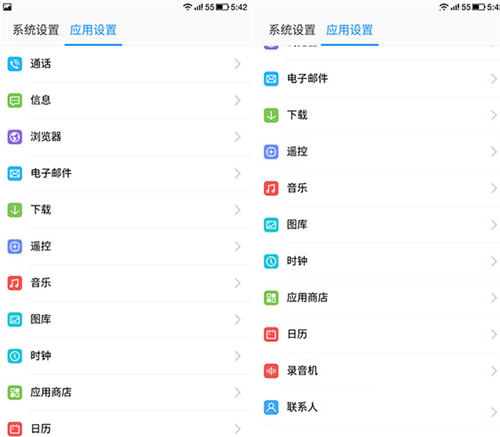Viewport: 500px width, 437px height.
Task: Tap the 应用商店 store icon in left screenshot
Action: 15,393
